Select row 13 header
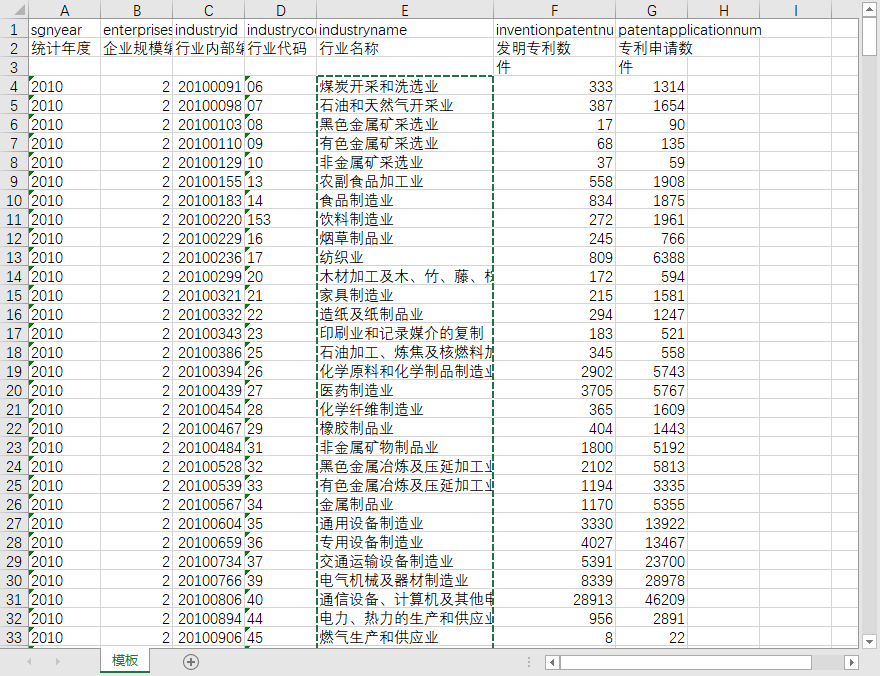 point(14,257)
